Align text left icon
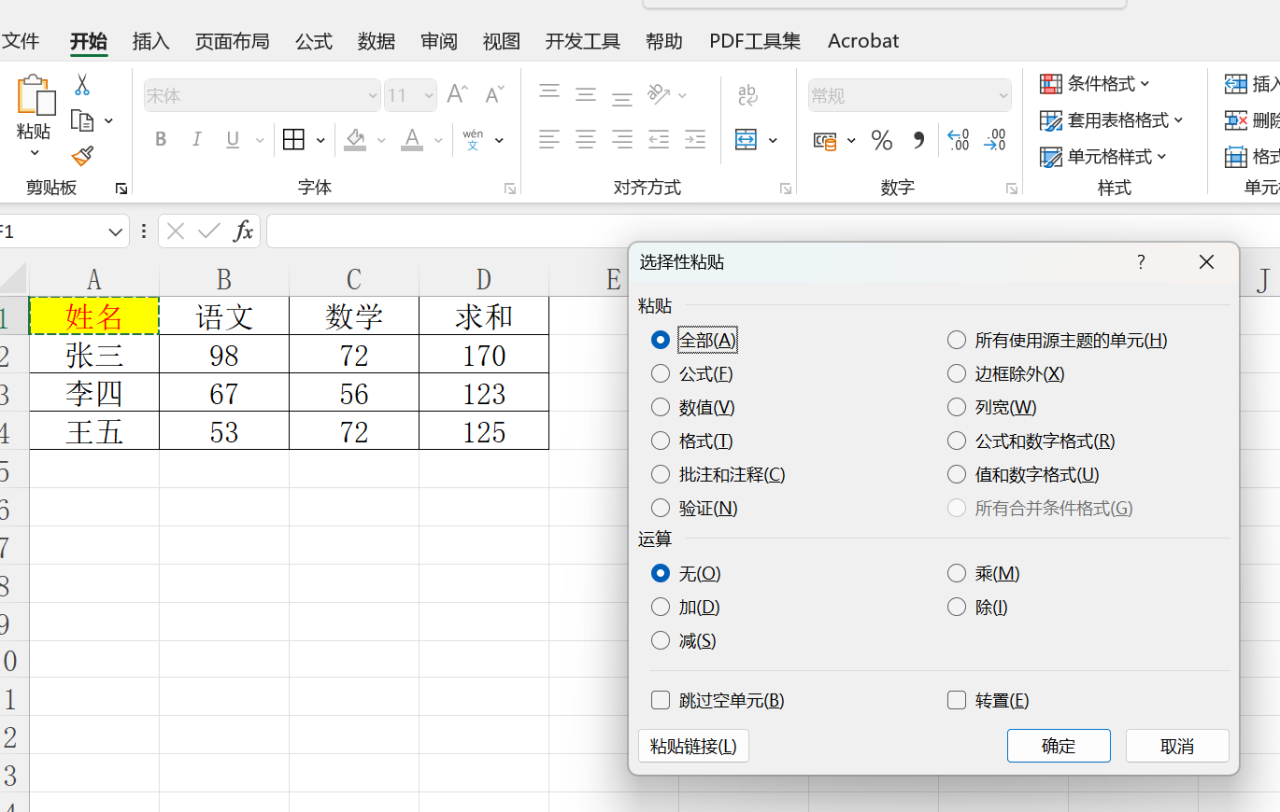The image size is (1280, 812). (549, 140)
